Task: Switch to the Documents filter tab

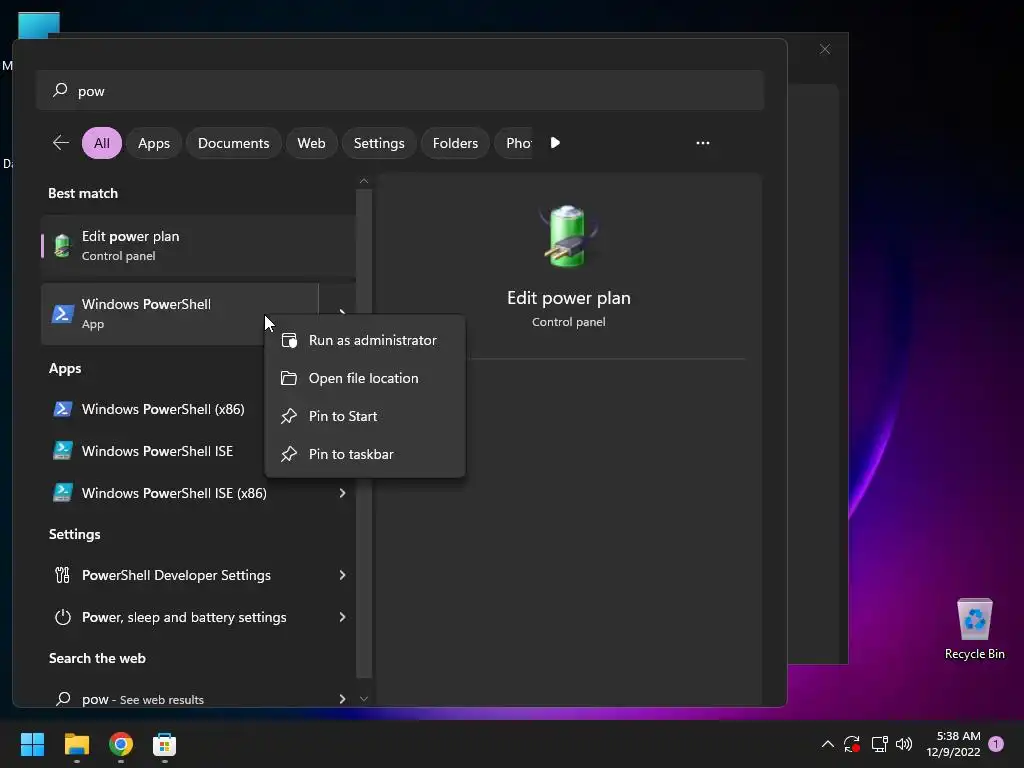Action: coord(233,142)
